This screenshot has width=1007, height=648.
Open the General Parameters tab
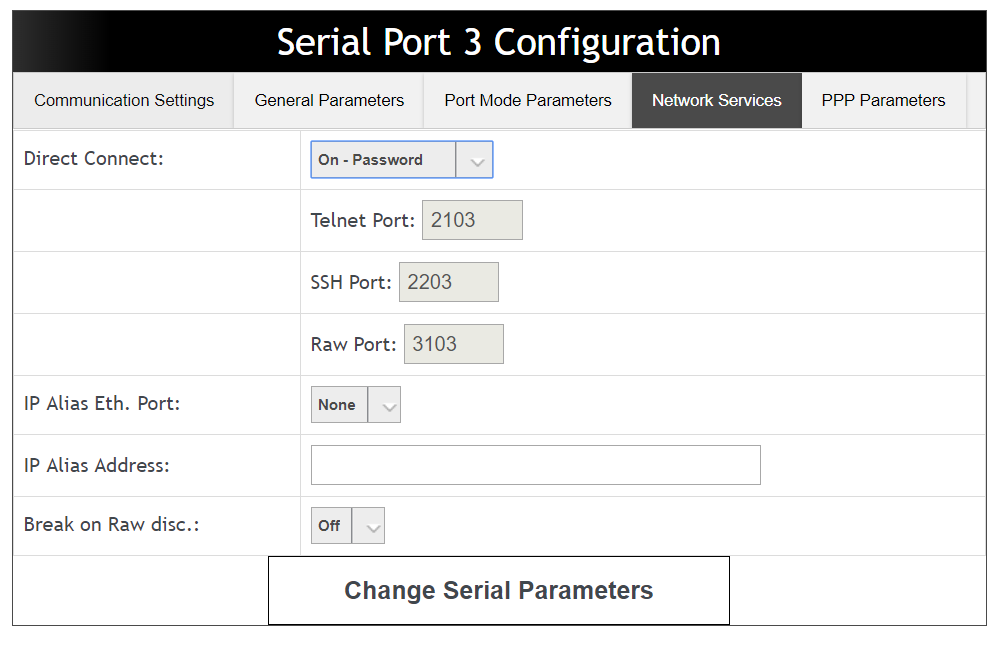pyautogui.click(x=329, y=100)
